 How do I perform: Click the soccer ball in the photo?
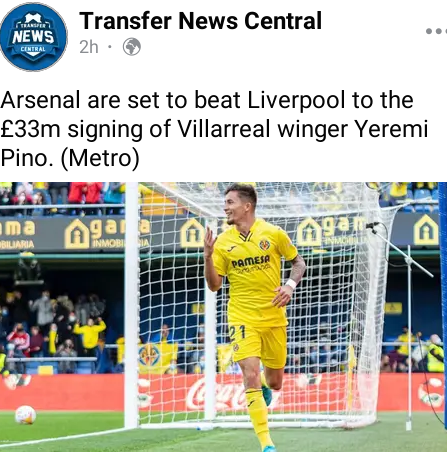[x=25, y=415]
